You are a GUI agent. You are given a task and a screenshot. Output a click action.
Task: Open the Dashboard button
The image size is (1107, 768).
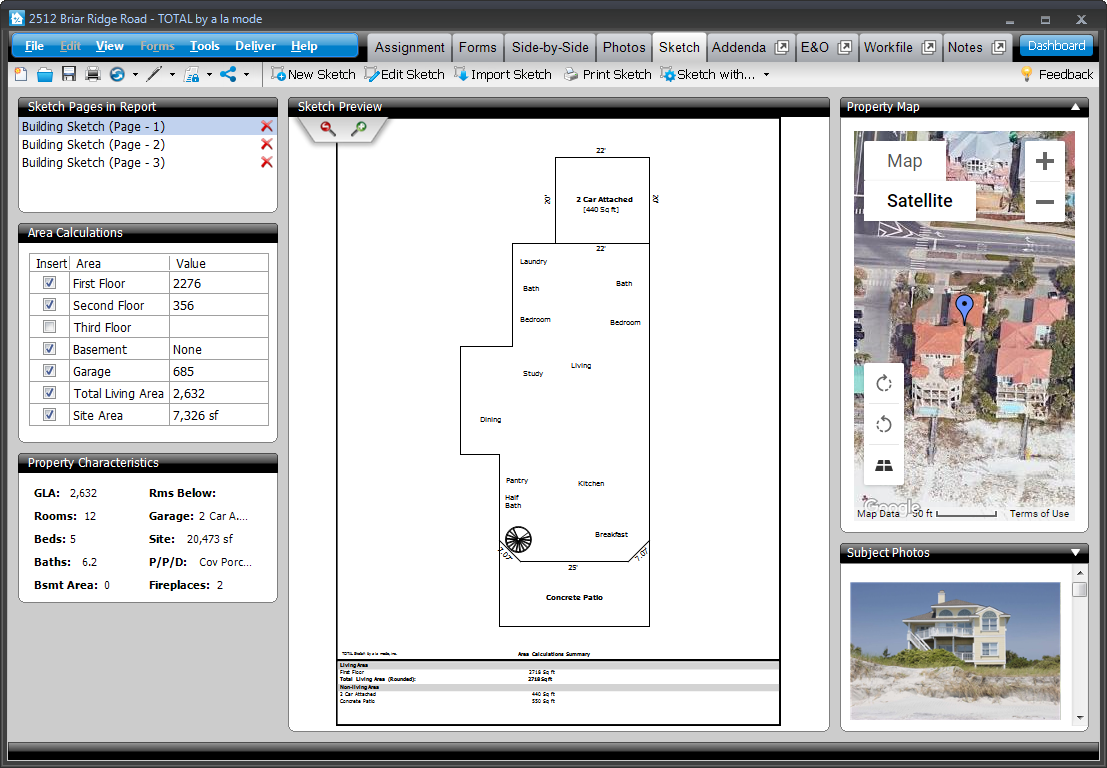tap(1056, 46)
